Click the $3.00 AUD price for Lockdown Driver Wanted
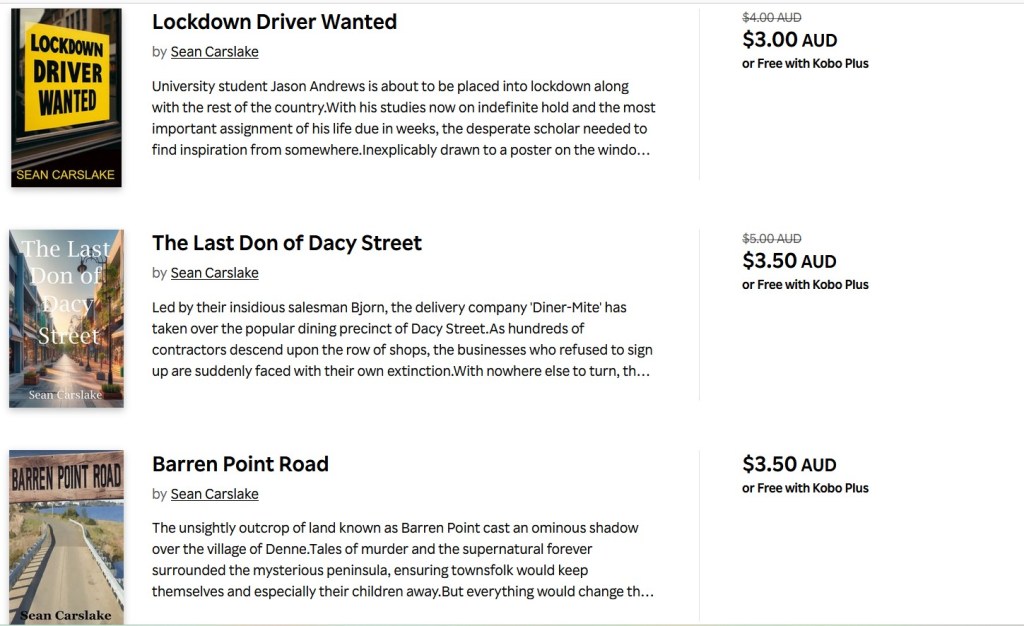The width and height of the screenshot is (1024, 626). pyautogui.click(x=789, y=40)
